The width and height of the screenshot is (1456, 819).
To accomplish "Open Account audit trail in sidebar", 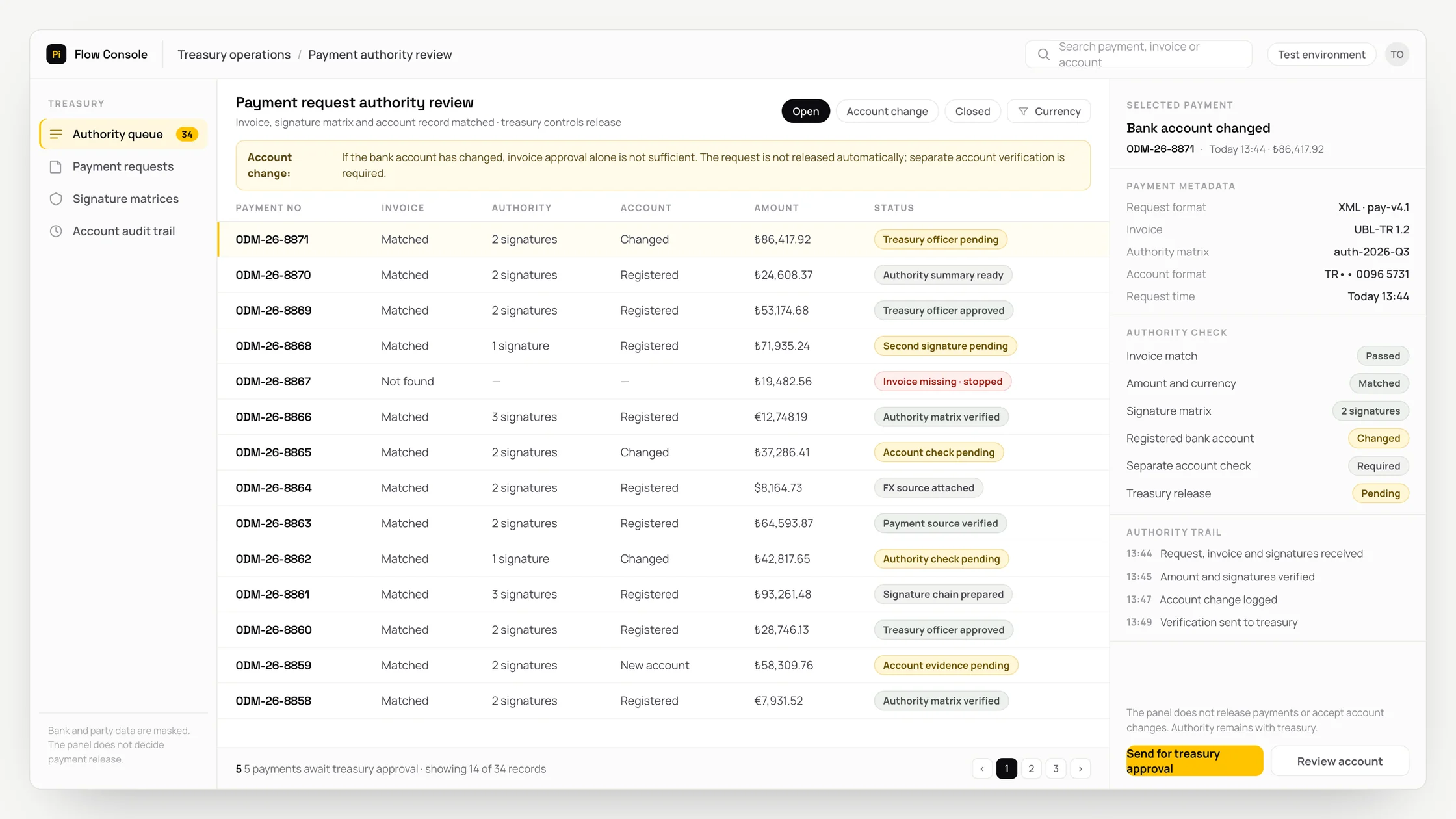I will [x=123, y=231].
